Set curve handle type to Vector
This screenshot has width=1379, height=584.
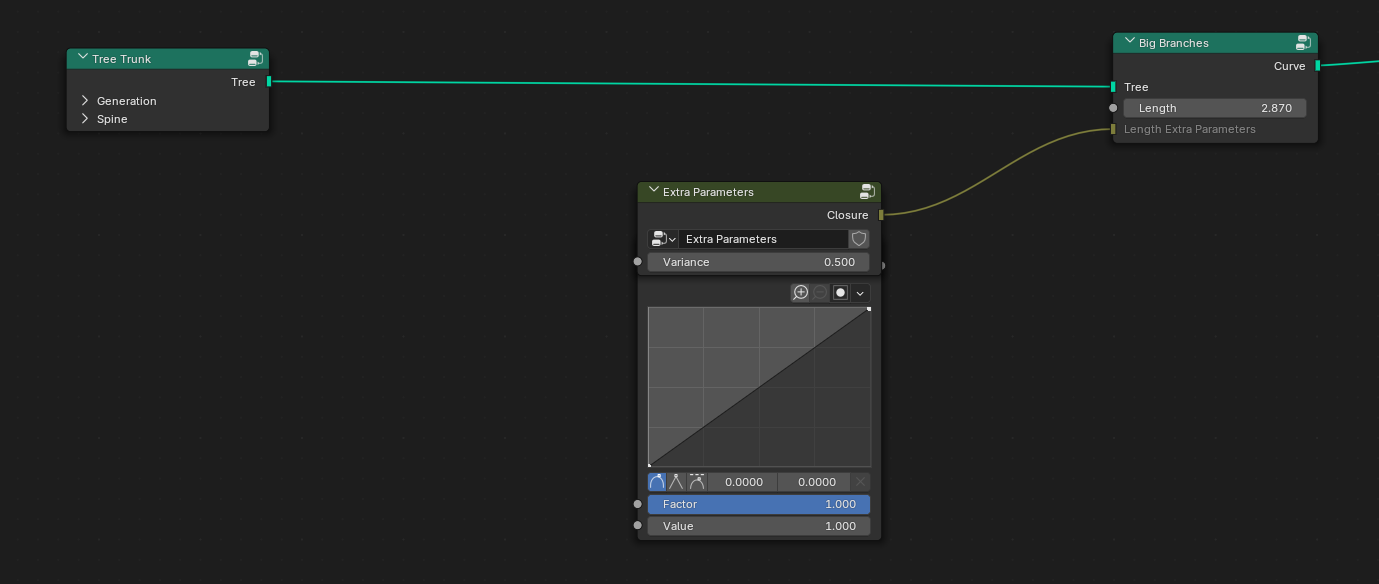point(677,482)
